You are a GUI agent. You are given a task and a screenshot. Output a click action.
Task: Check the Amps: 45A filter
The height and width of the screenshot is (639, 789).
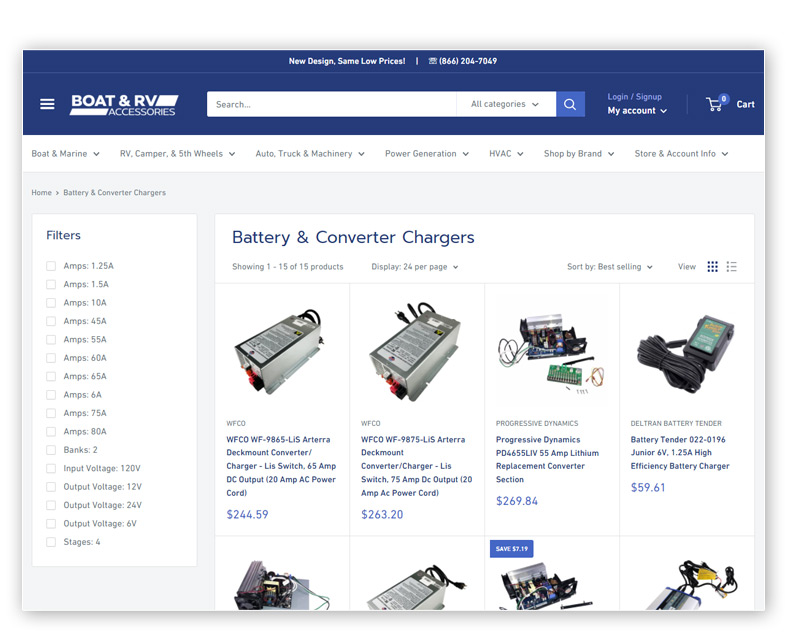(51, 322)
